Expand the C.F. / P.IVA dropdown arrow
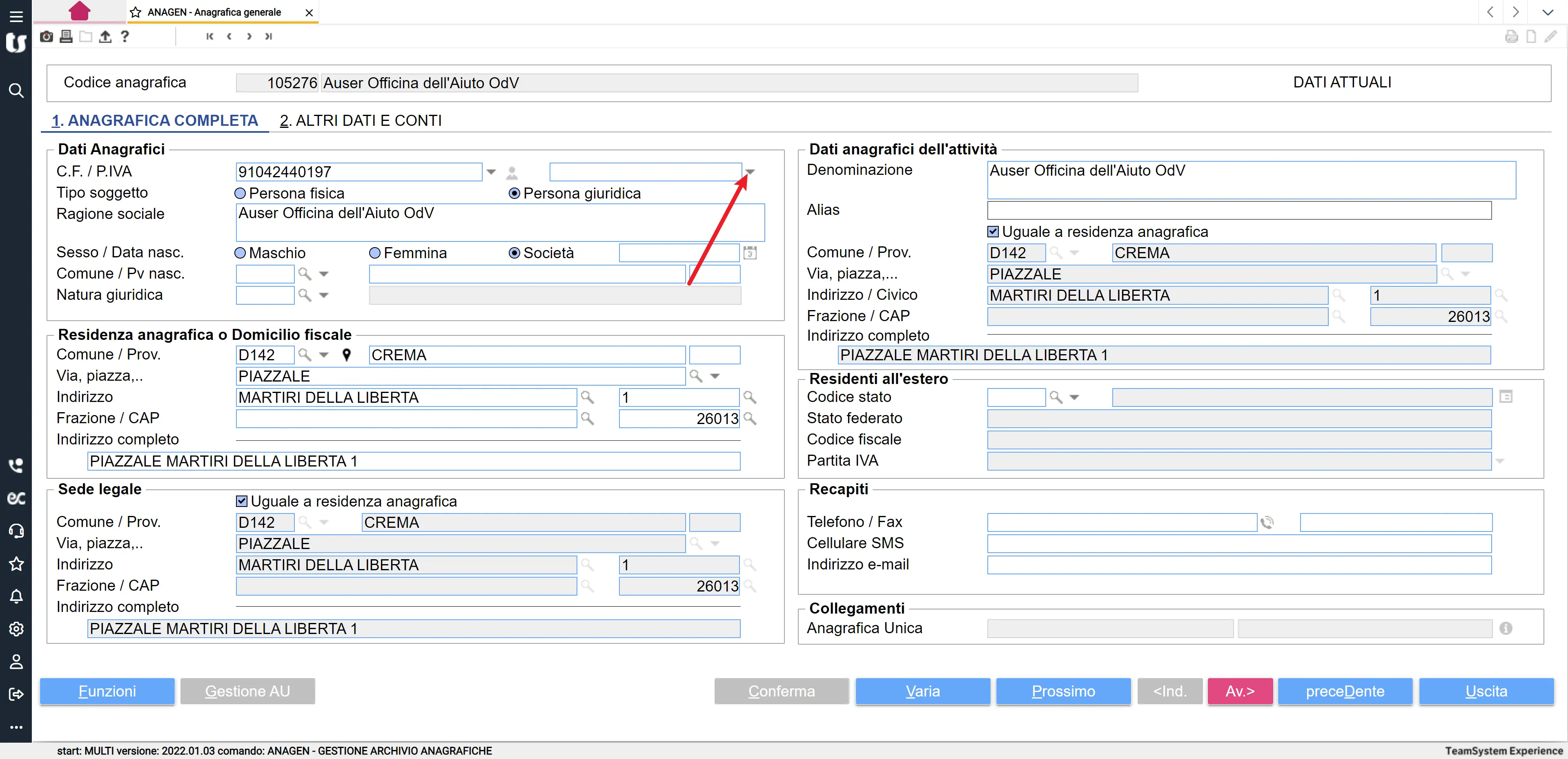1568x759 pixels. tap(491, 172)
